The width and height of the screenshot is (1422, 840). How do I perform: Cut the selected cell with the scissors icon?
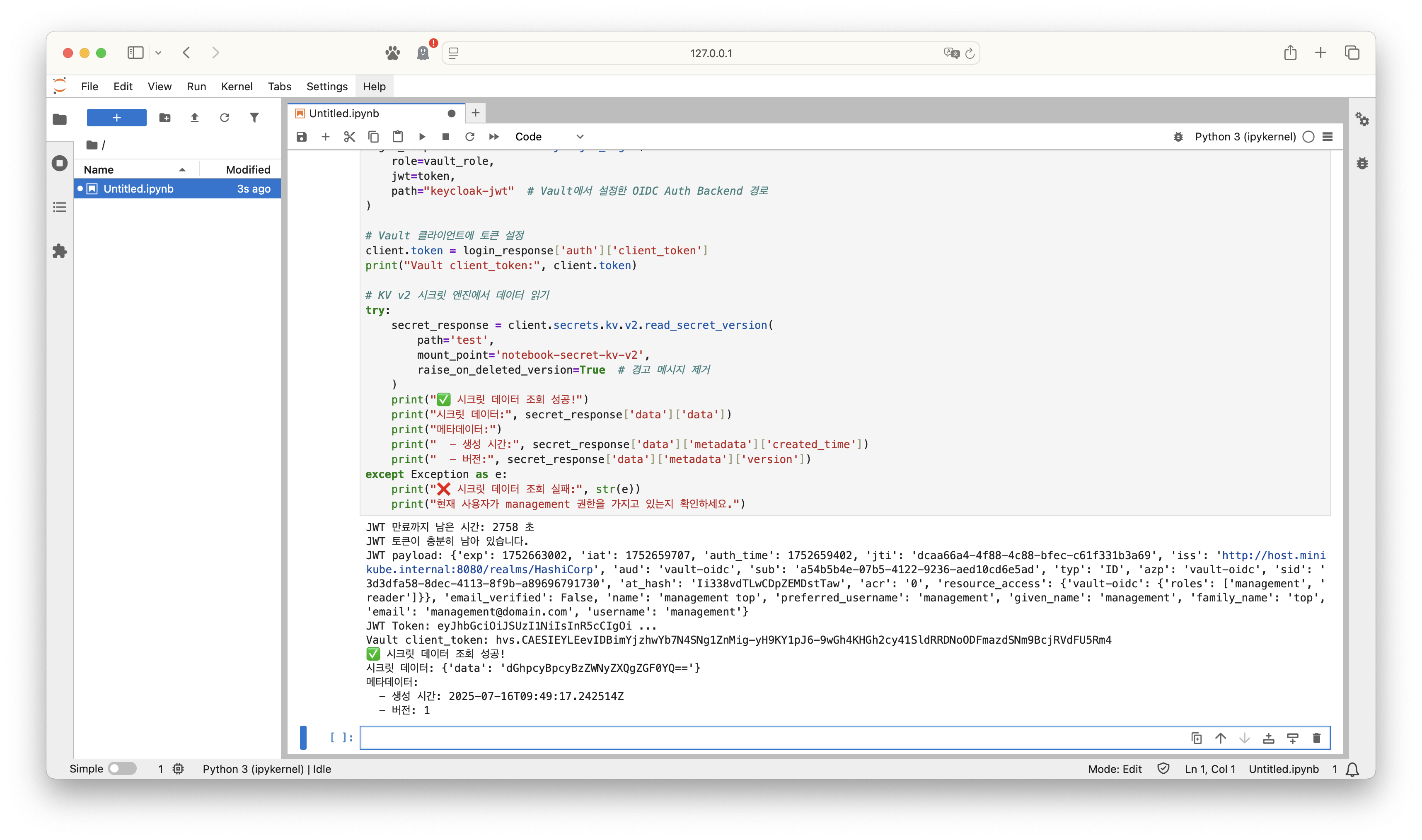tap(349, 136)
